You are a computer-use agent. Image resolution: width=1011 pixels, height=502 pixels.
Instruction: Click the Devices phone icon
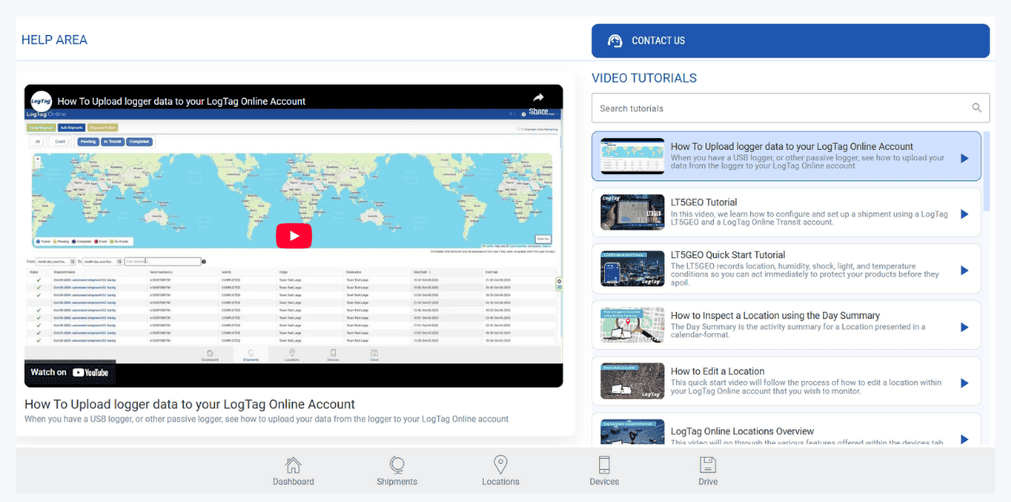pyautogui.click(x=604, y=465)
